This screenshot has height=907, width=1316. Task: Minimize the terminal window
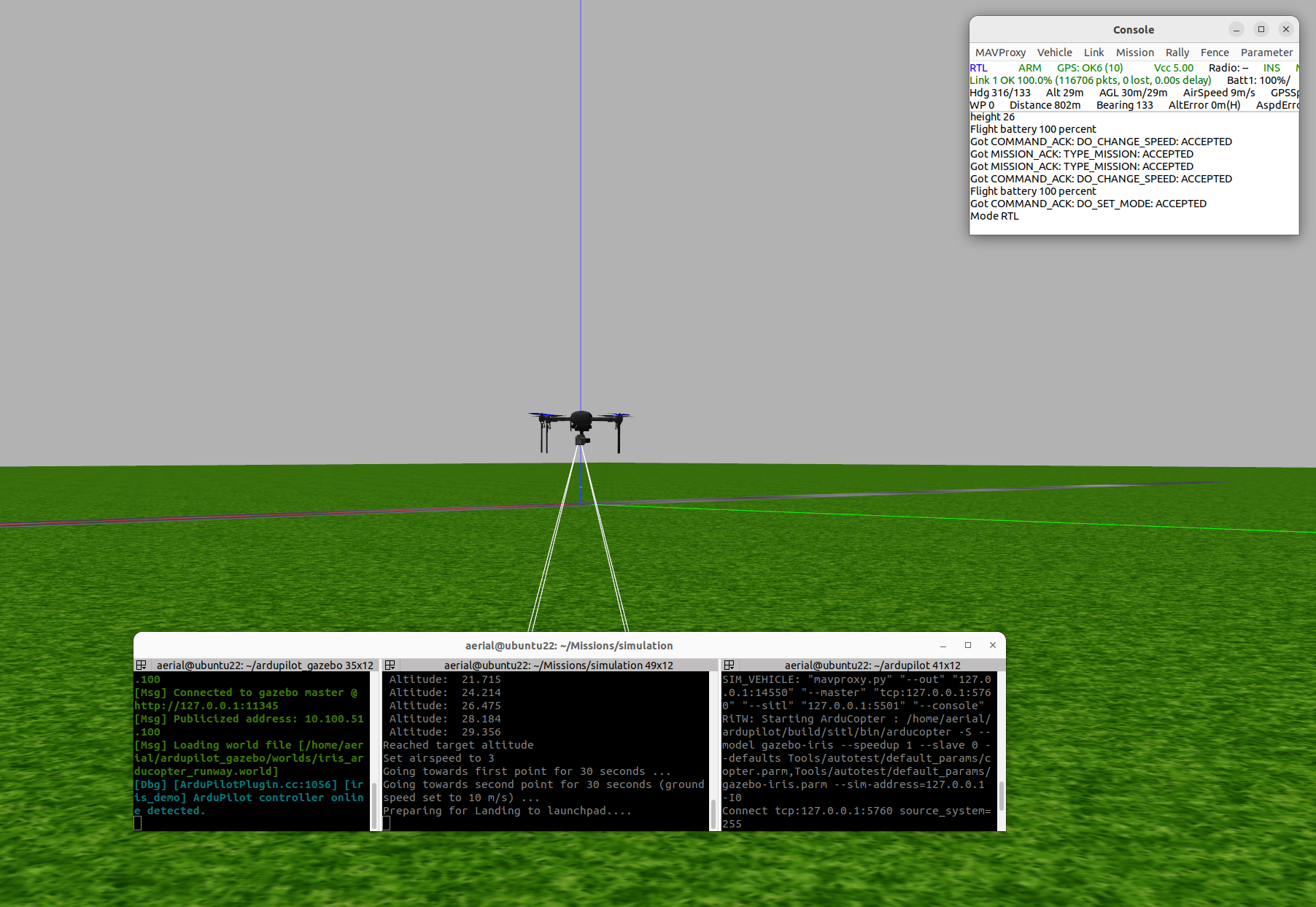pos(943,645)
